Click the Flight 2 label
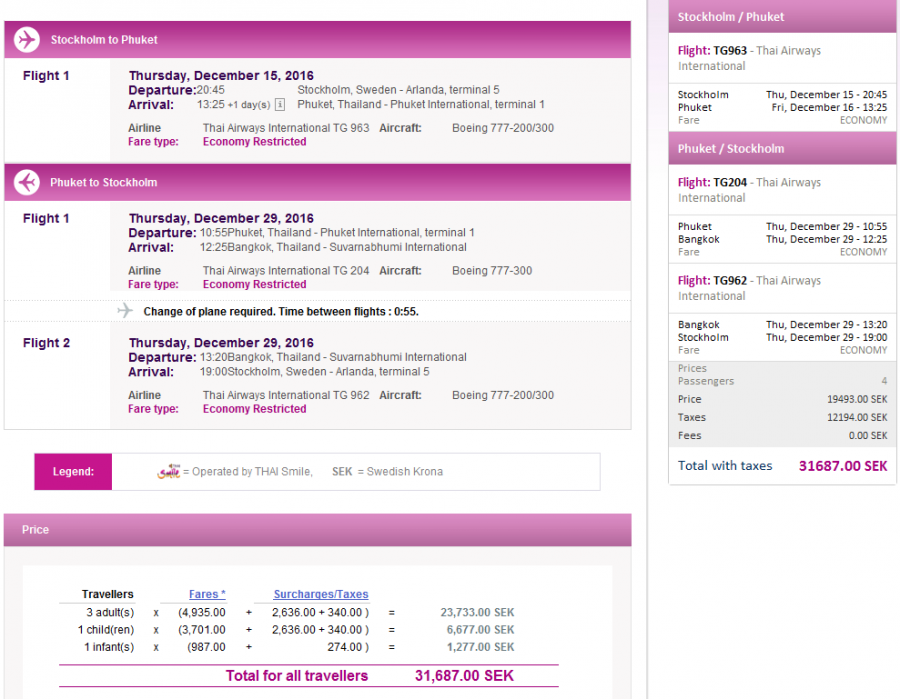The image size is (900, 699). coord(46,343)
